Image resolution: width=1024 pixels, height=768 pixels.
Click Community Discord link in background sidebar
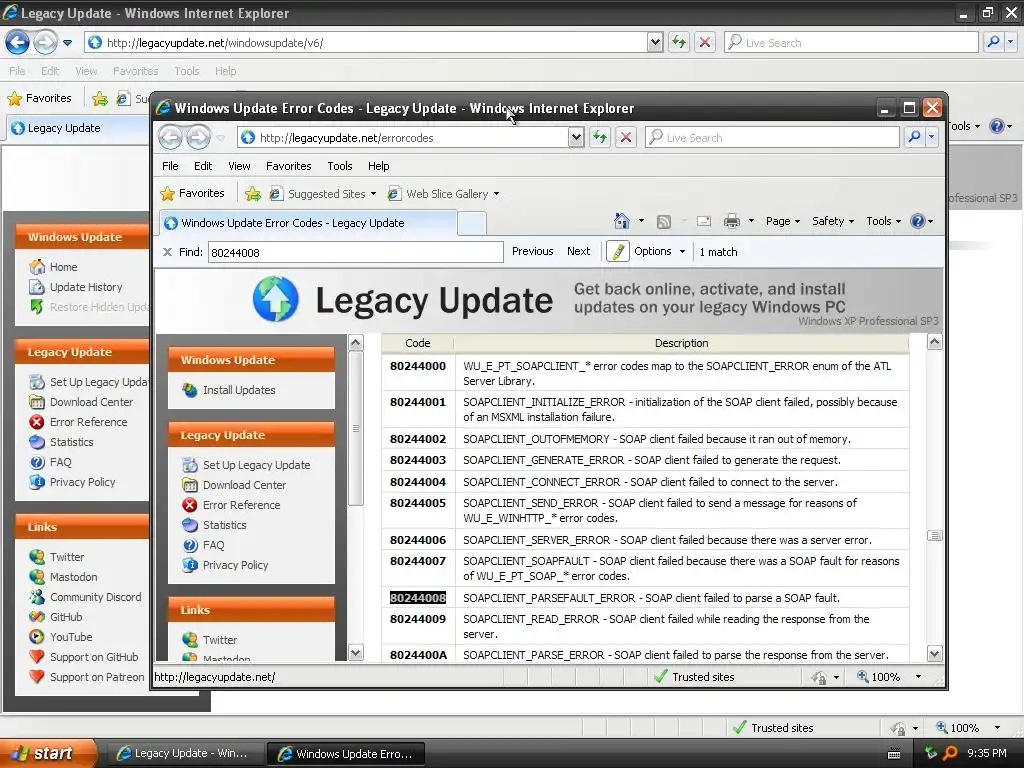(95, 598)
